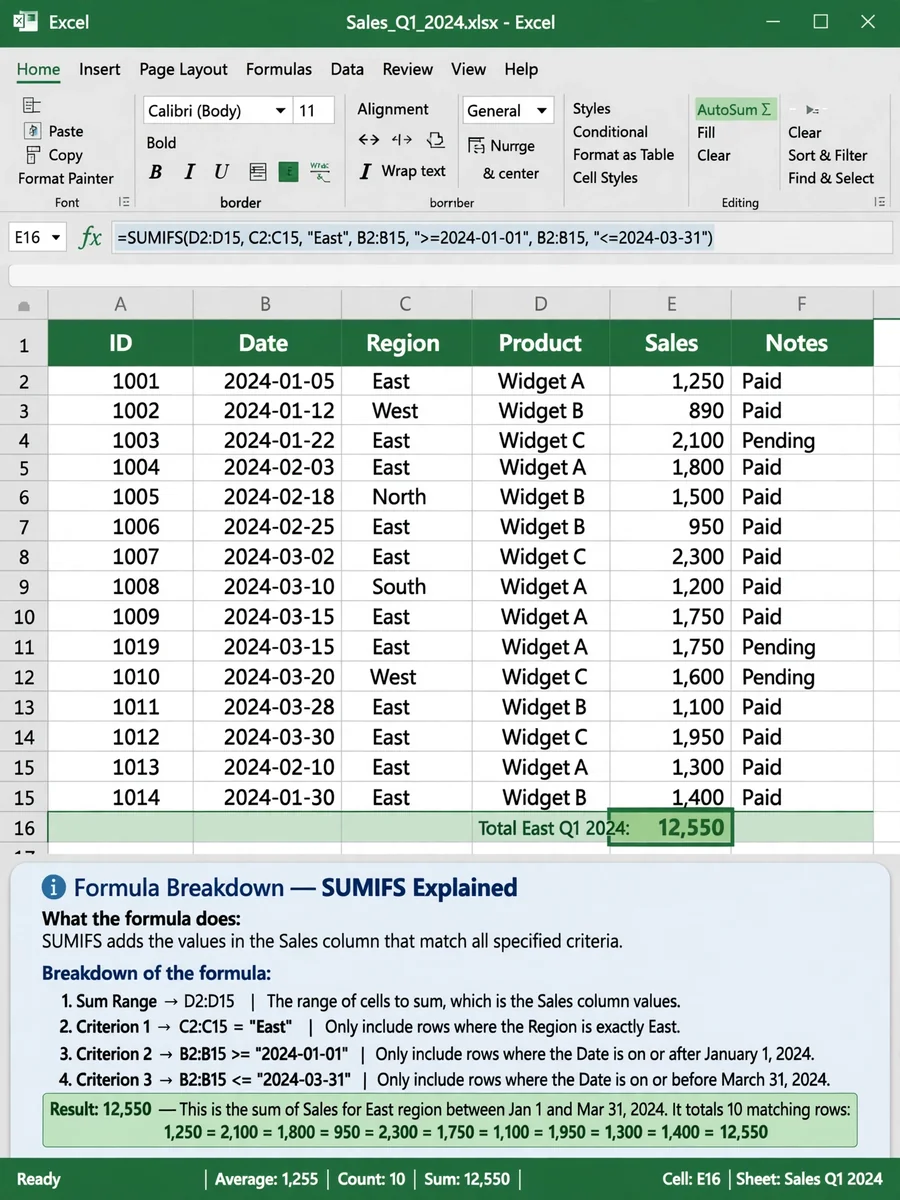Select the result cell showing 12,550
The image size is (900, 1200).
671,827
